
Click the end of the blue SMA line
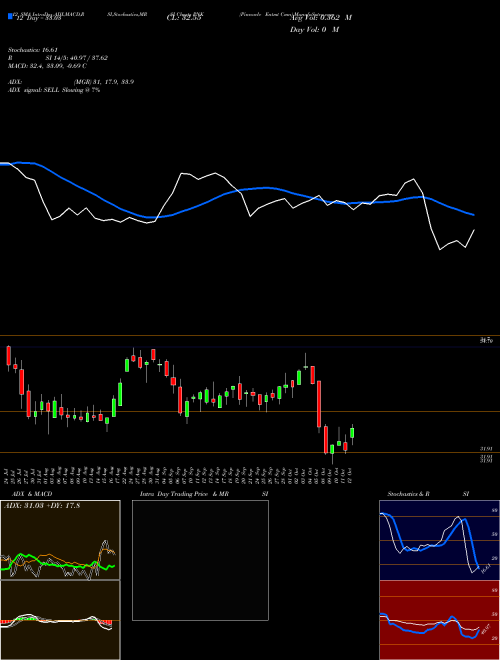pyautogui.click(x=474, y=215)
